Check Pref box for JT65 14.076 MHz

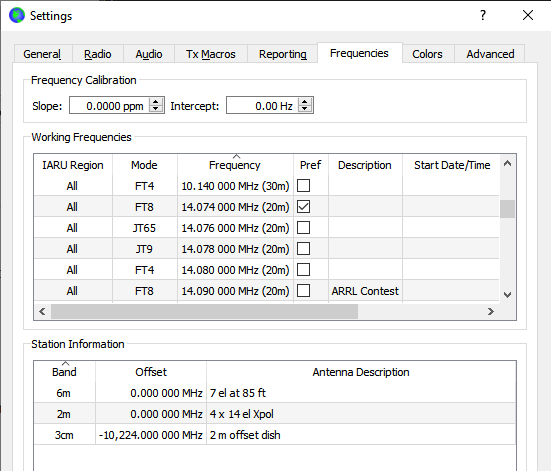click(304, 228)
